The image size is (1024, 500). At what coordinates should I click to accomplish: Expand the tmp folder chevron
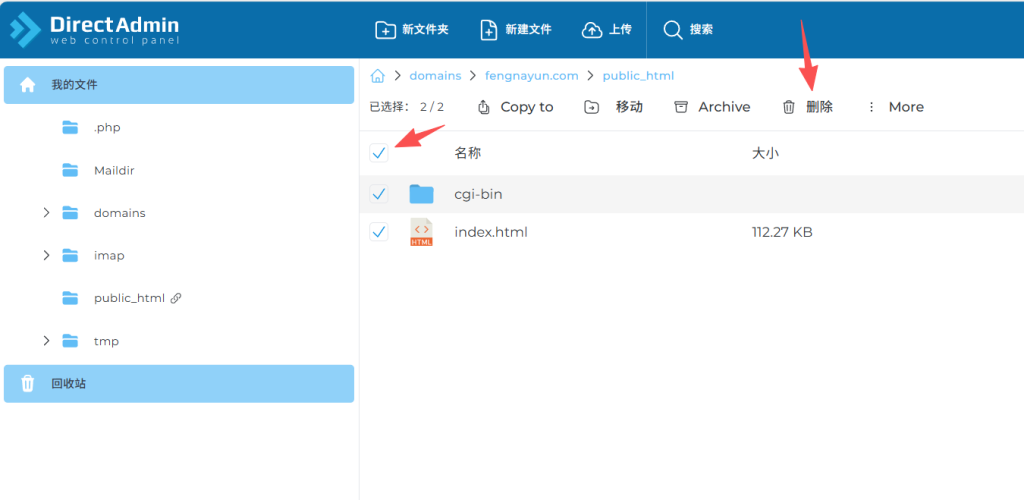46,341
